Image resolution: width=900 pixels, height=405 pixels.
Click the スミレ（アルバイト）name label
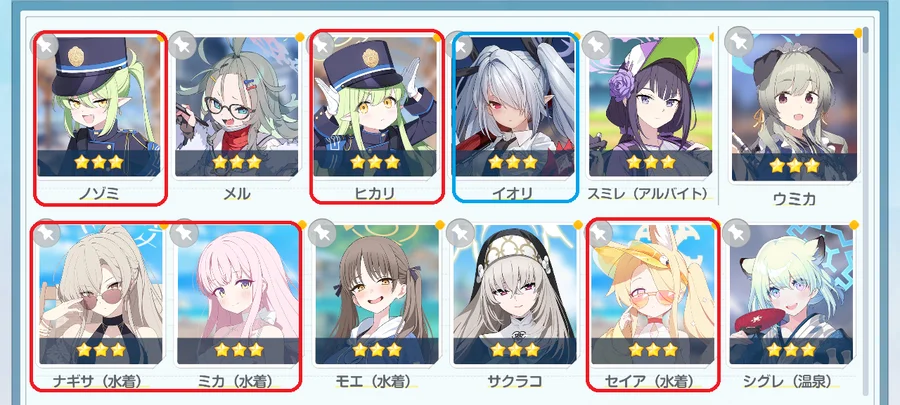click(647, 193)
